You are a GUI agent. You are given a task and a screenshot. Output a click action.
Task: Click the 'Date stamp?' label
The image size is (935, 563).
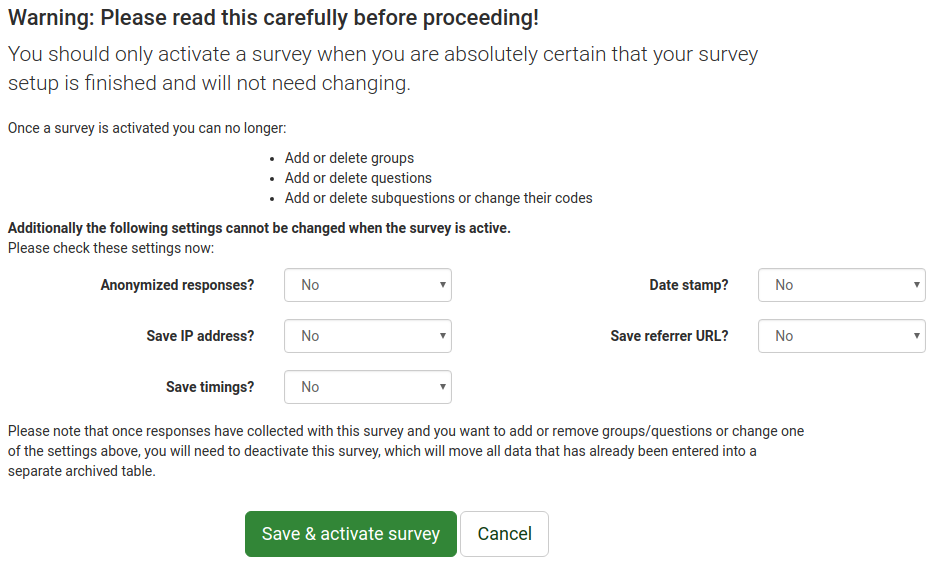(688, 285)
